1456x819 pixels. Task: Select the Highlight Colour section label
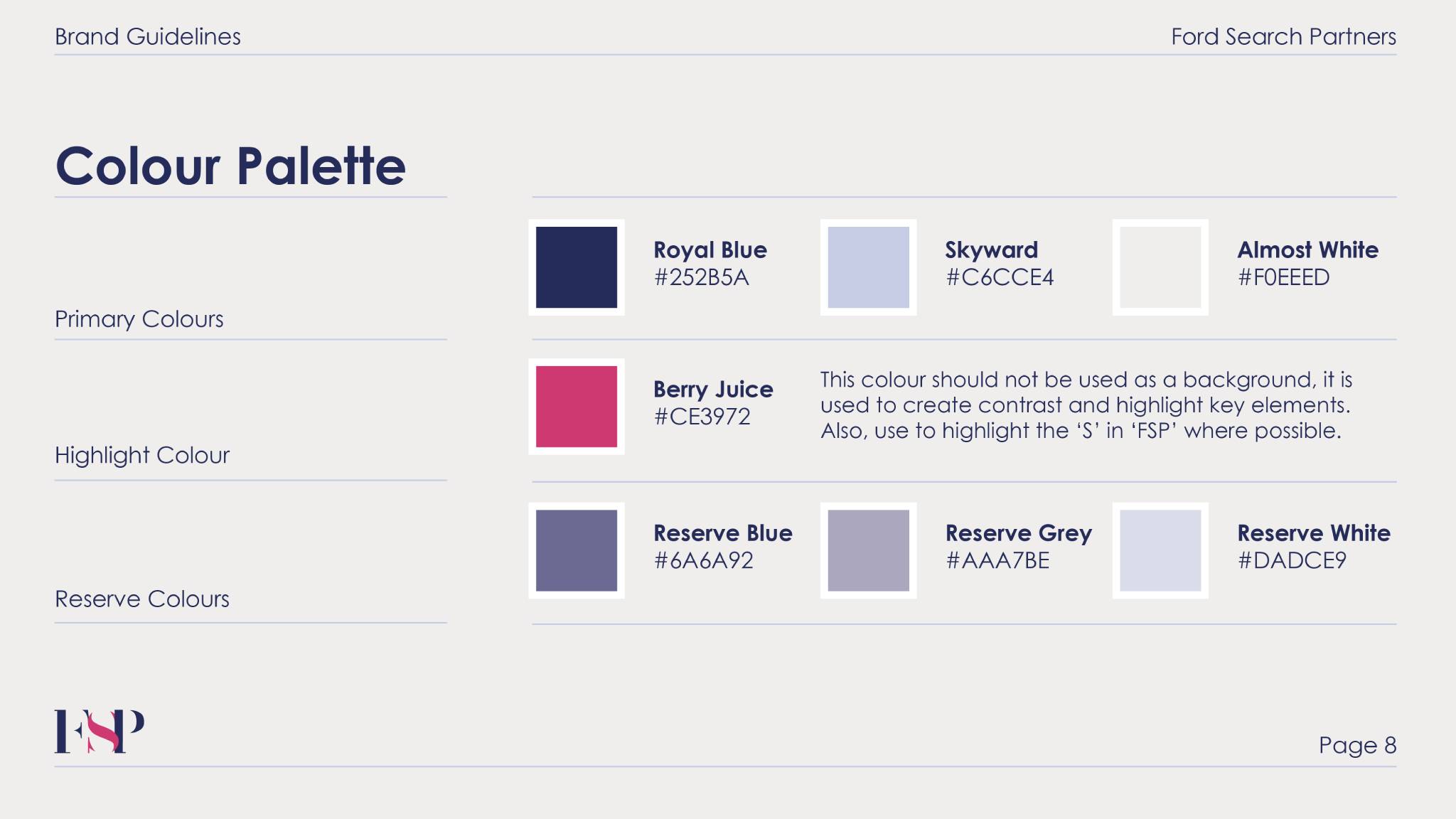coord(142,455)
